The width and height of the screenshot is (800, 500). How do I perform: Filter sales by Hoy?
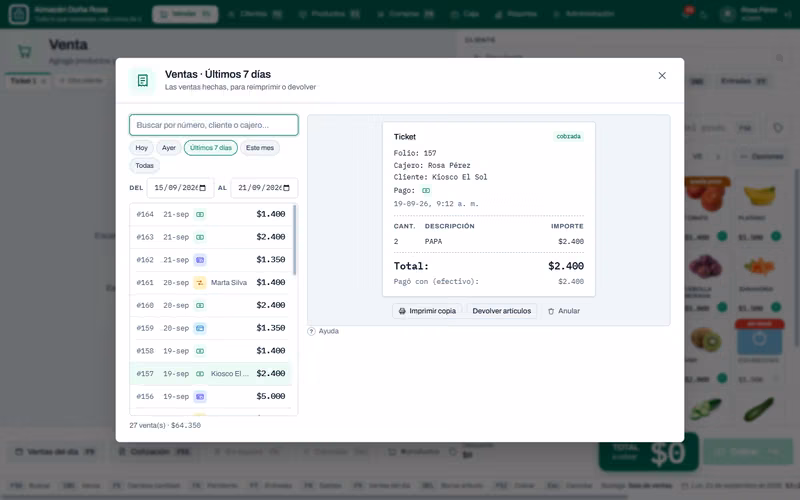[x=141, y=148]
